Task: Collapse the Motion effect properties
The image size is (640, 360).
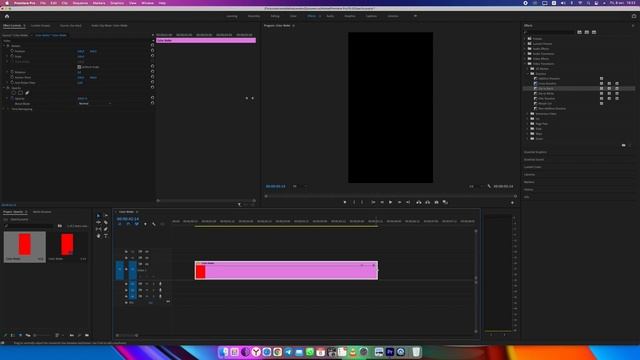Action: [4, 46]
